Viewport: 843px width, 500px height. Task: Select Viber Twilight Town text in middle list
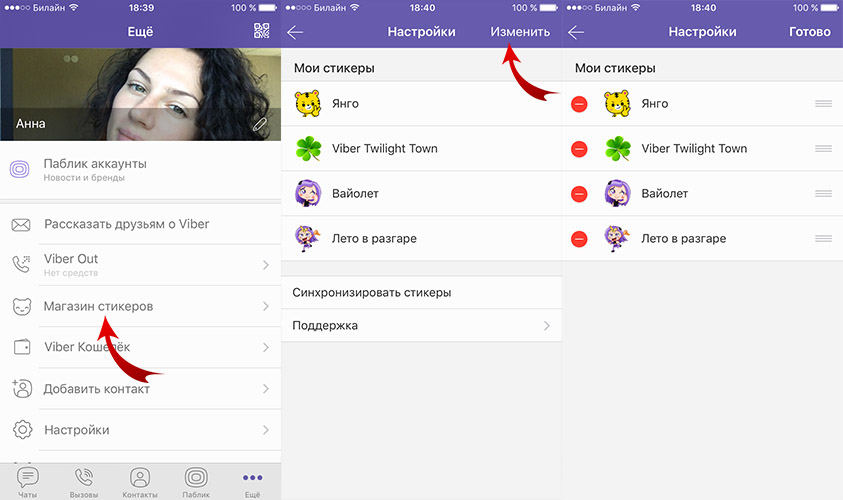coord(384,148)
